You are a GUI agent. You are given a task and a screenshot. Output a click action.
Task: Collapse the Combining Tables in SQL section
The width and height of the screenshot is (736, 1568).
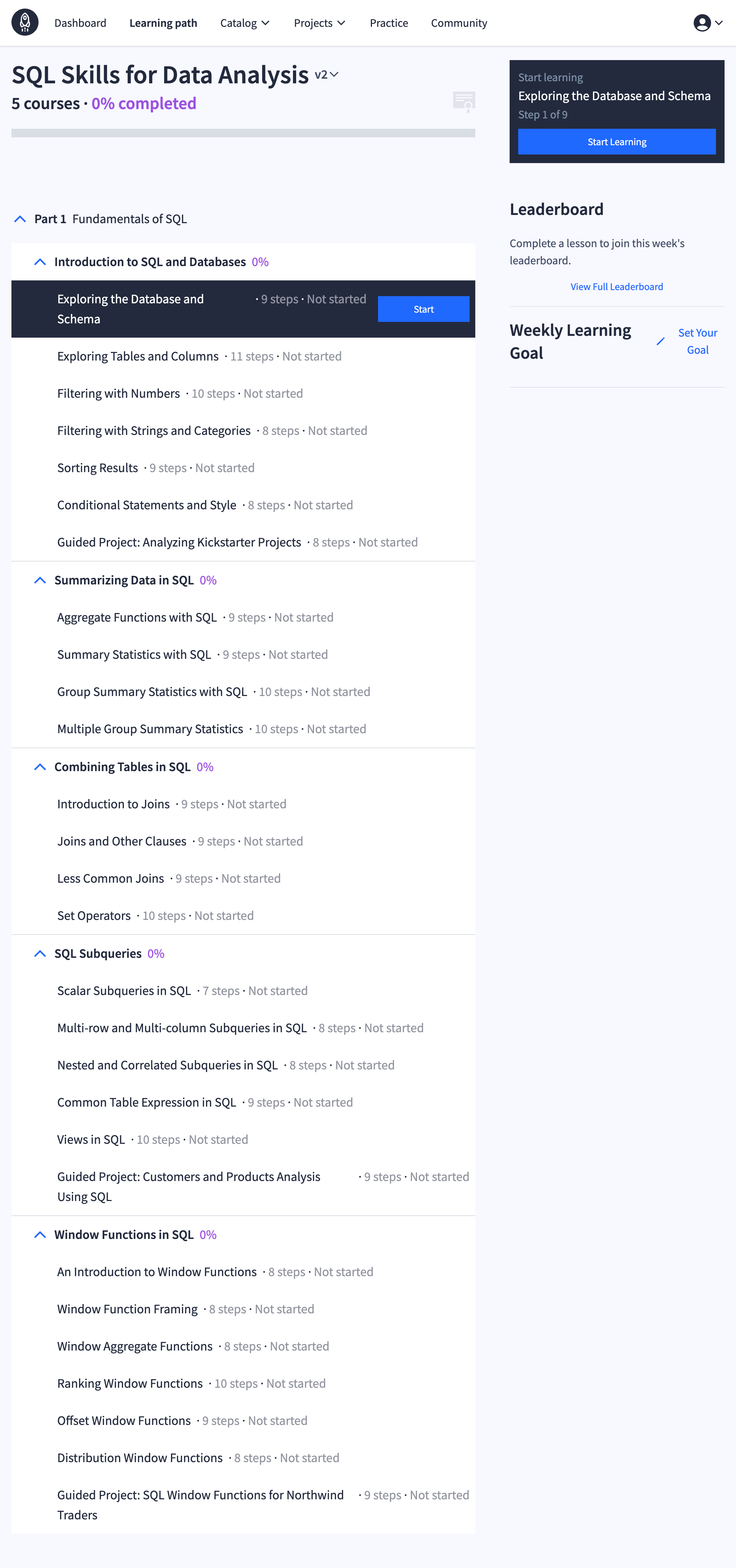pyautogui.click(x=40, y=767)
